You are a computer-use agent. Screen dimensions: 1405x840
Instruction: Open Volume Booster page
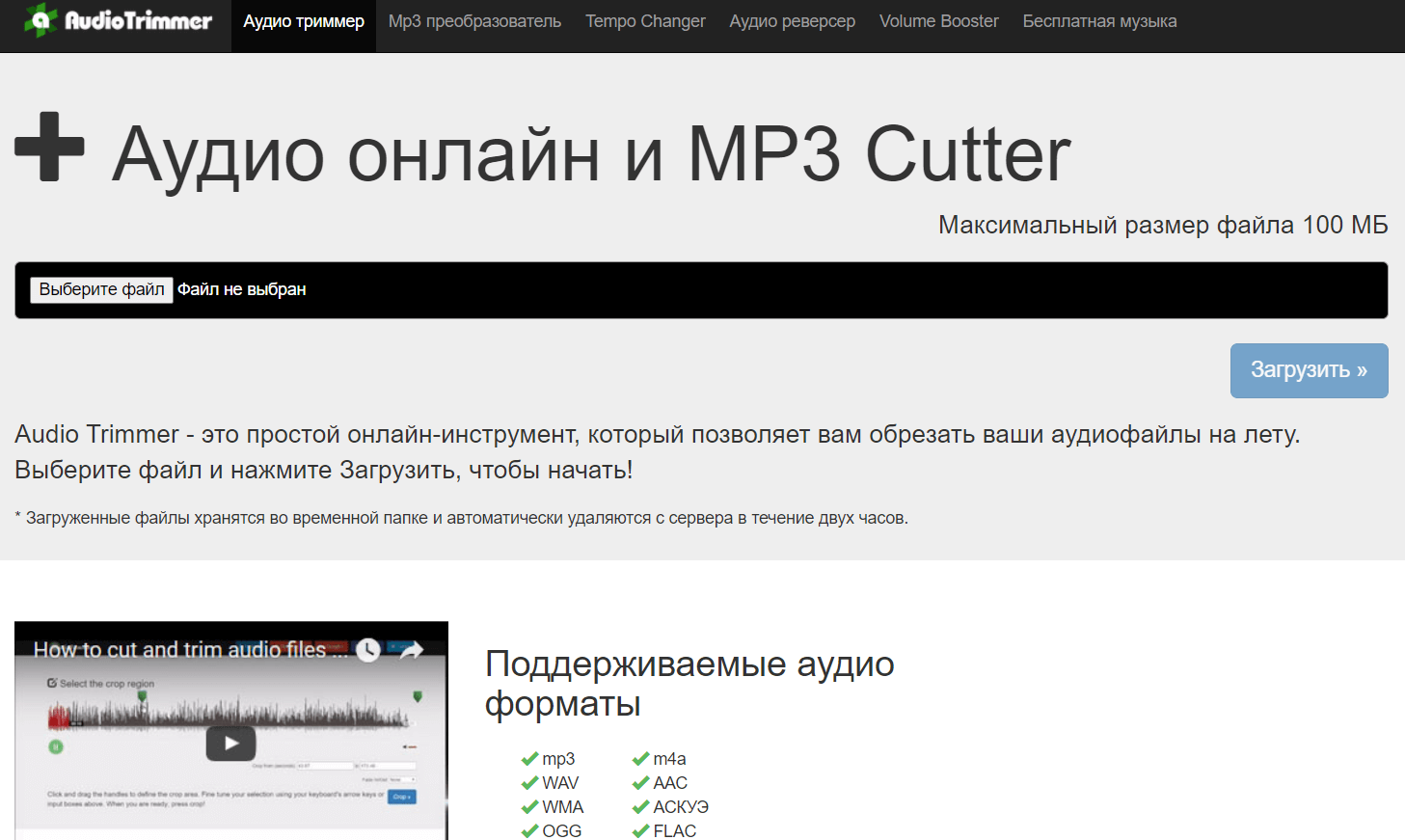tap(938, 21)
